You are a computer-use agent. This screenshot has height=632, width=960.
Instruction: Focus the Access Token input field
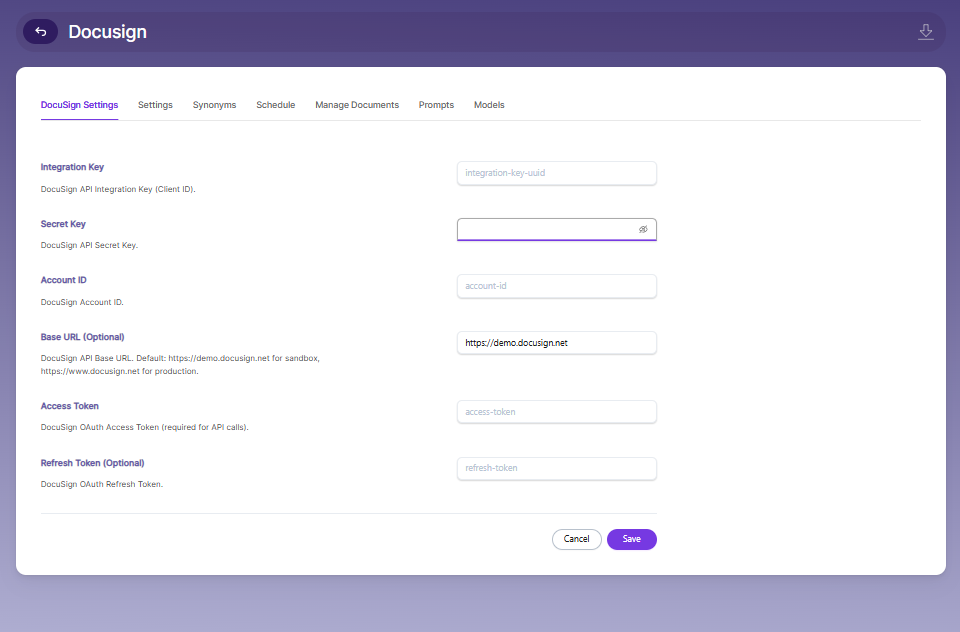pos(557,412)
